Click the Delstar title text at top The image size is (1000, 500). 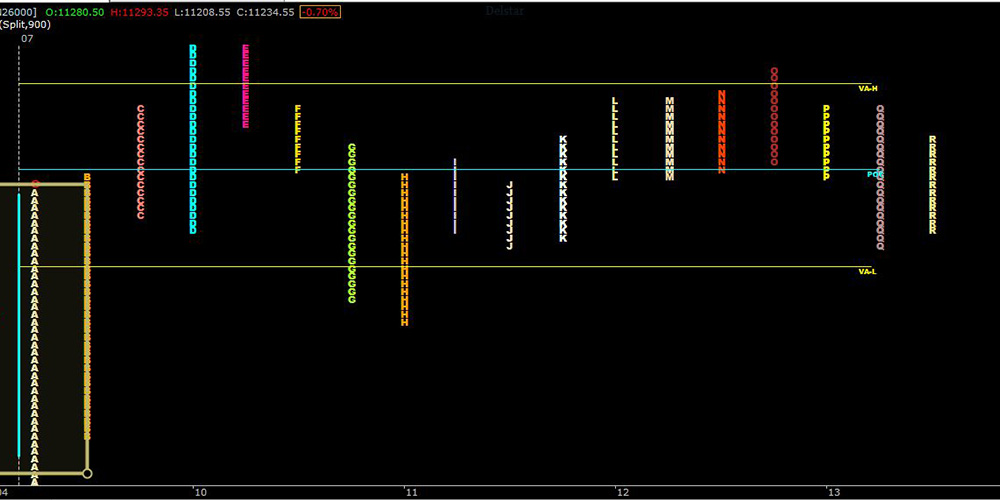click(504, 11)
